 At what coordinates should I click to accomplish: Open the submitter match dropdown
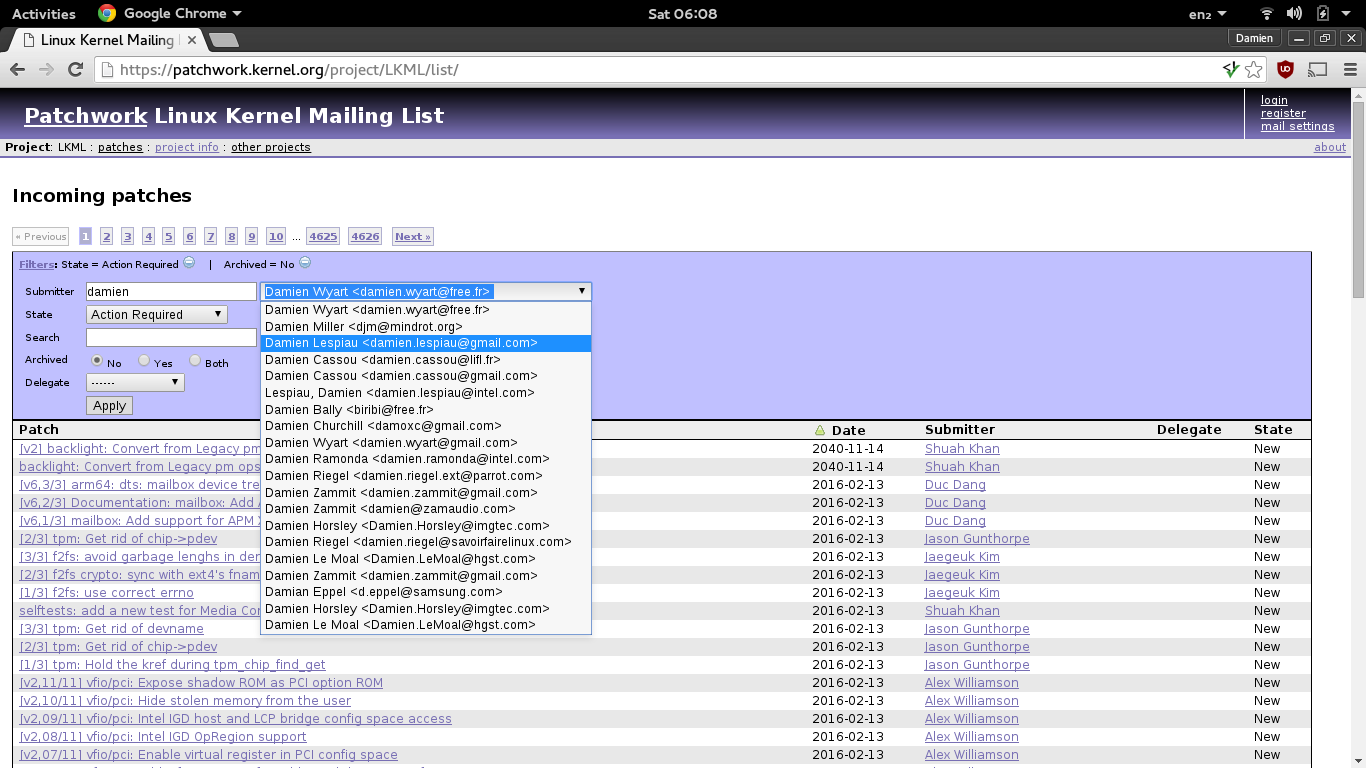tap(426, 292)
